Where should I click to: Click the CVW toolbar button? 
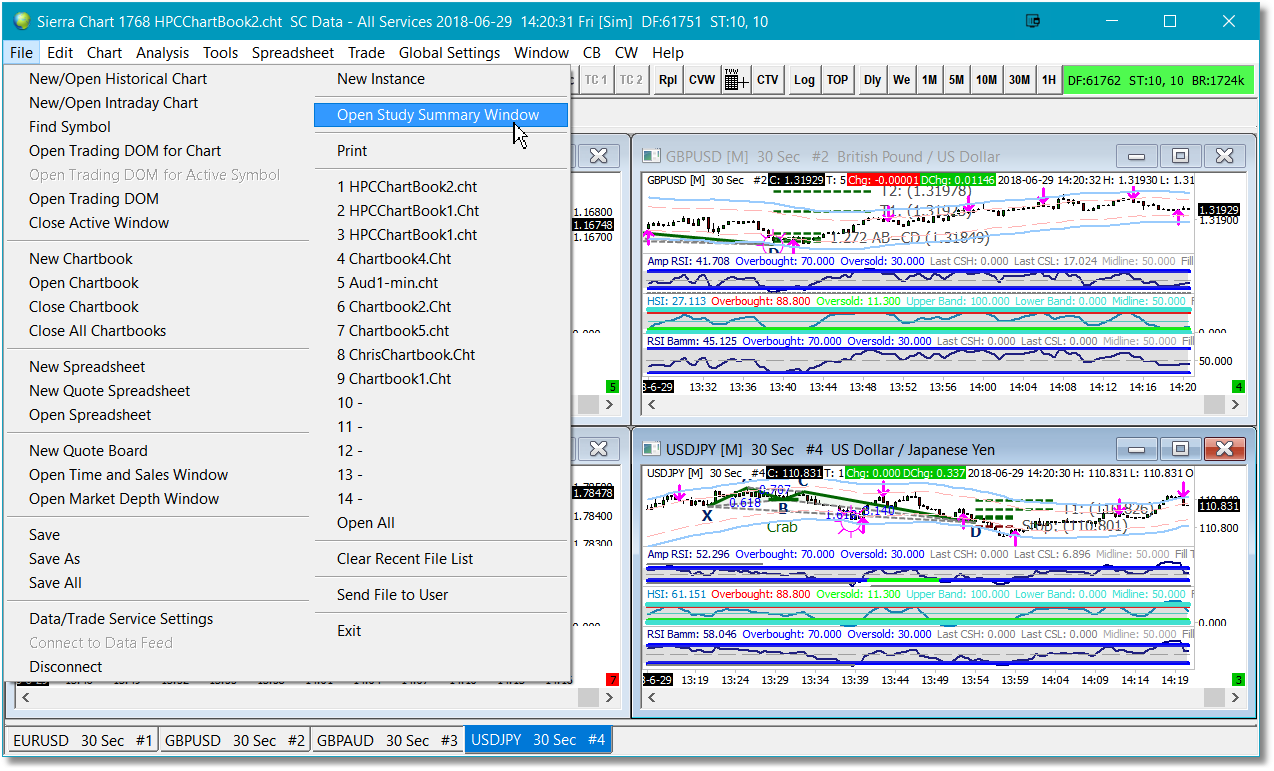point(702,80)
